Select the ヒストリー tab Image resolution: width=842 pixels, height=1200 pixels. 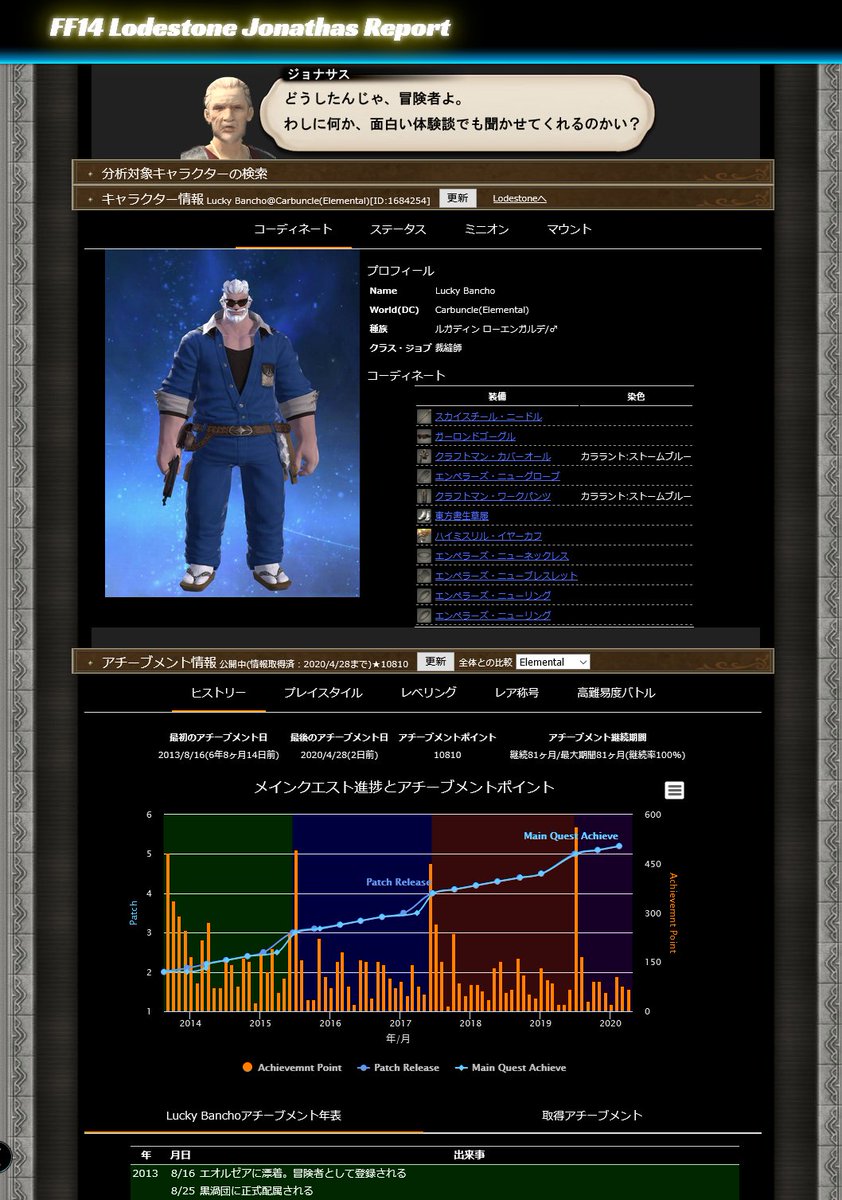pos(219,692)
